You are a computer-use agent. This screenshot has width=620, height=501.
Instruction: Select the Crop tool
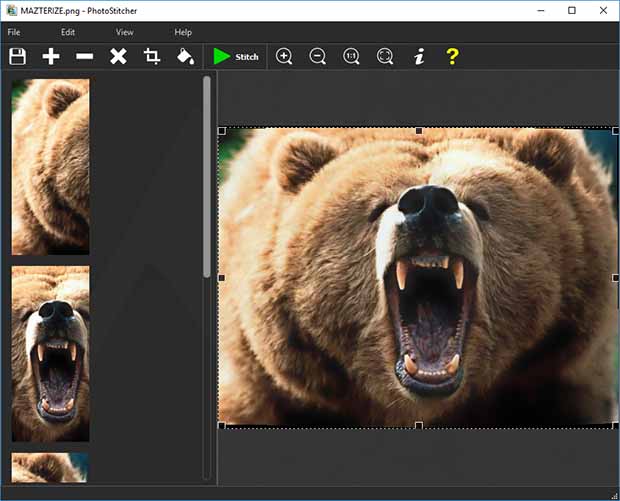(152, 57)
